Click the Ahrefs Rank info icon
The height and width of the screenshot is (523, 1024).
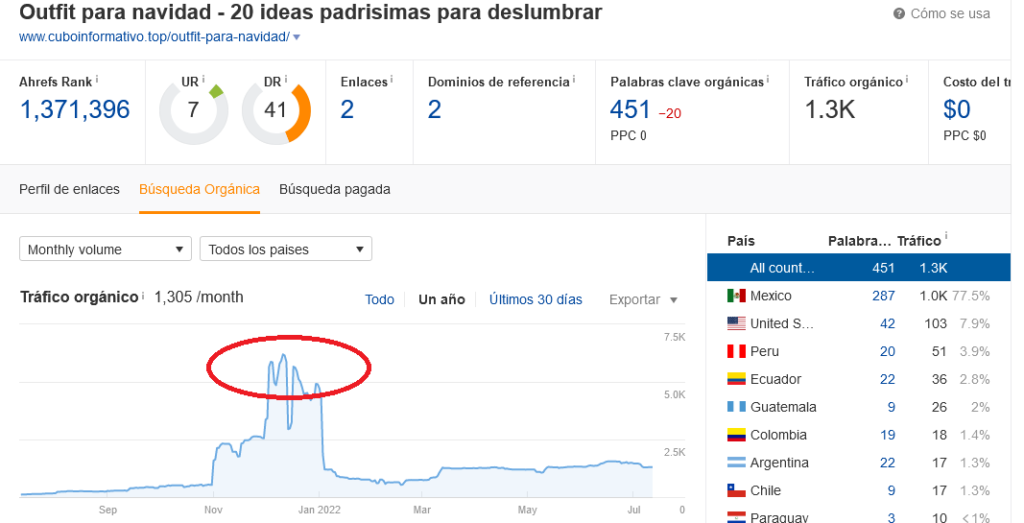coord(97,79)
